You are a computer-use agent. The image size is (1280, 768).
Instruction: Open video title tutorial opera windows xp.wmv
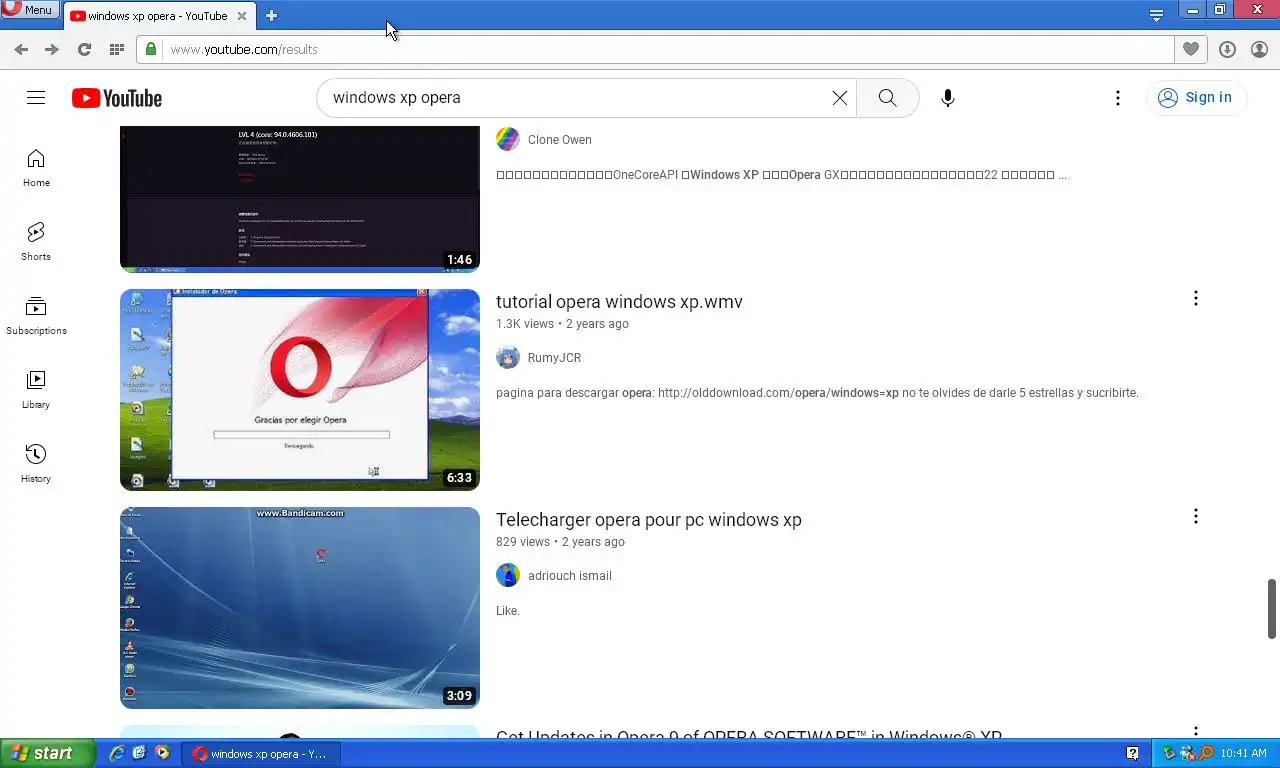pyautogui.click(x=619, y=302)
